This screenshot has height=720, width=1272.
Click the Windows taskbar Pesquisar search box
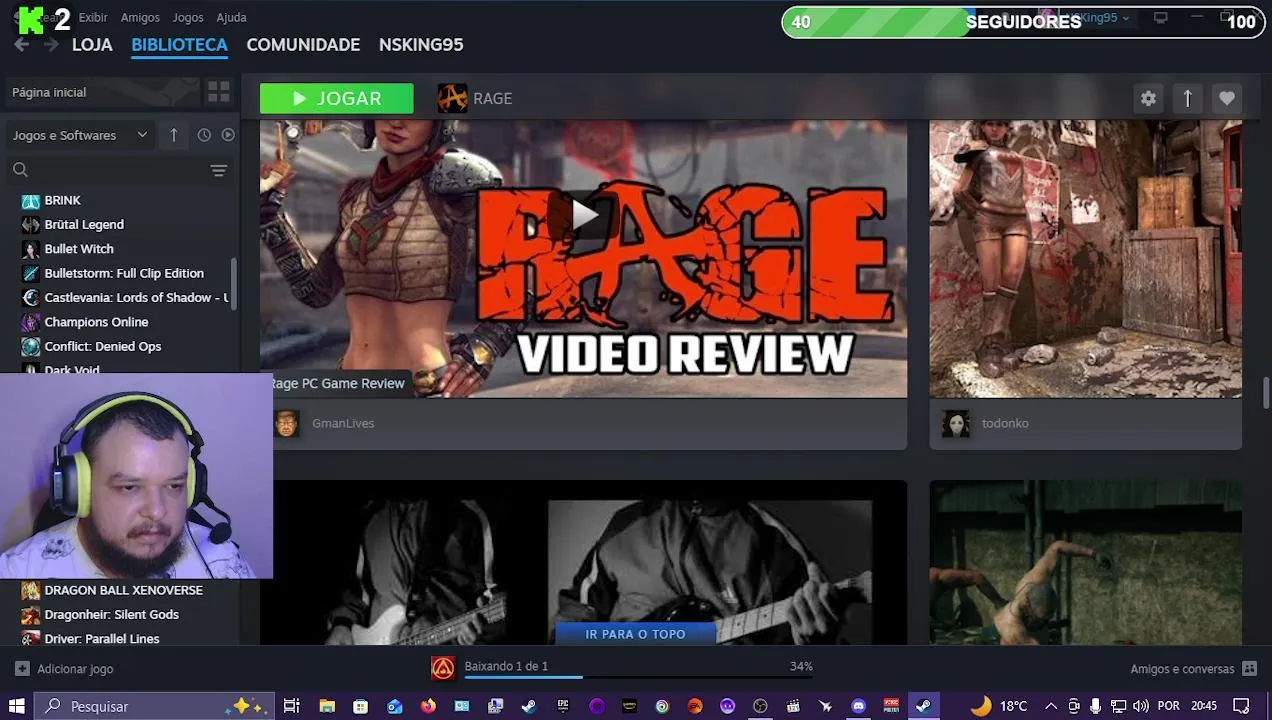point(155,706)
